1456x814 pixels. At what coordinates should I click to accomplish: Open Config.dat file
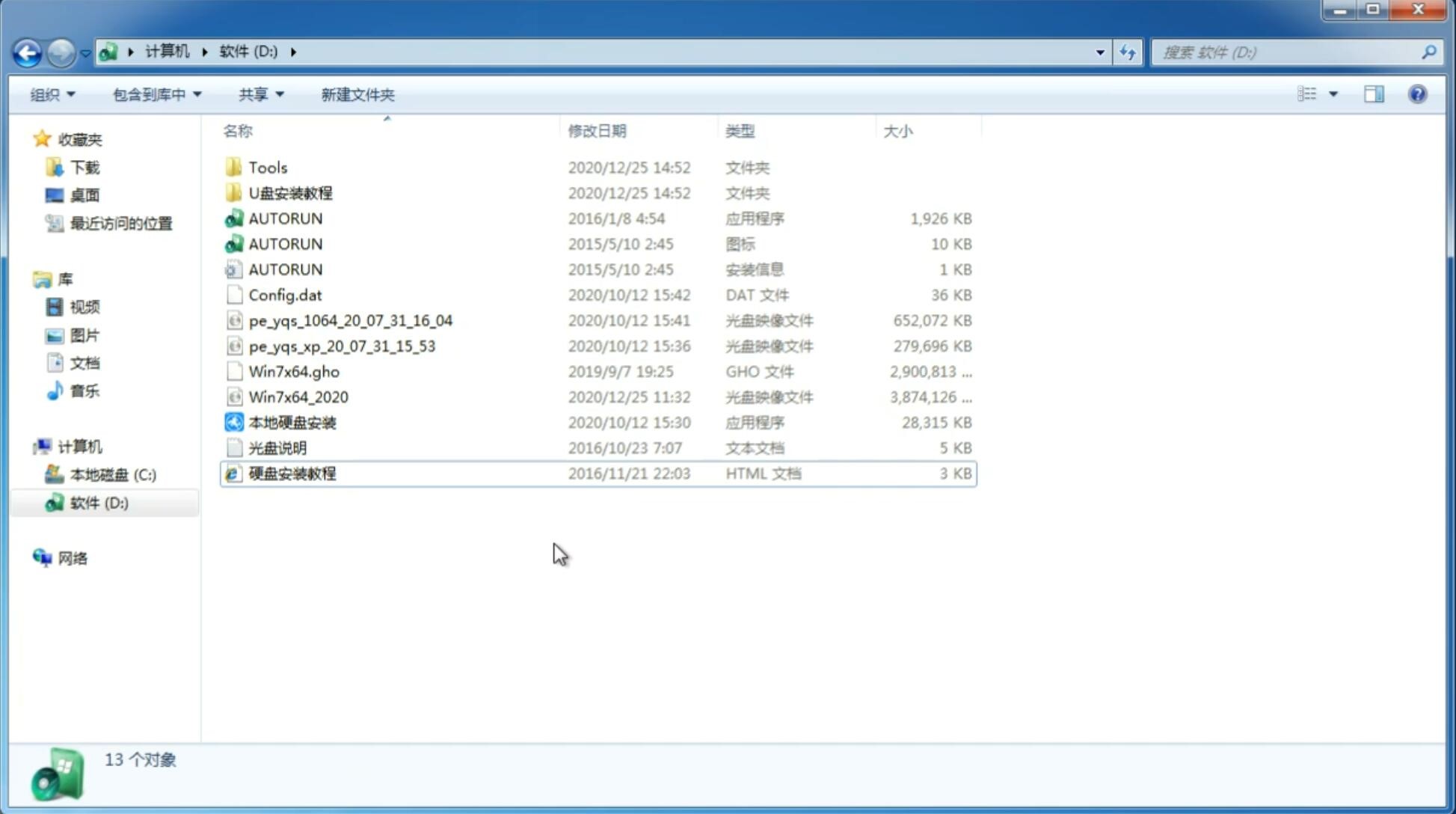click(286, 294)
